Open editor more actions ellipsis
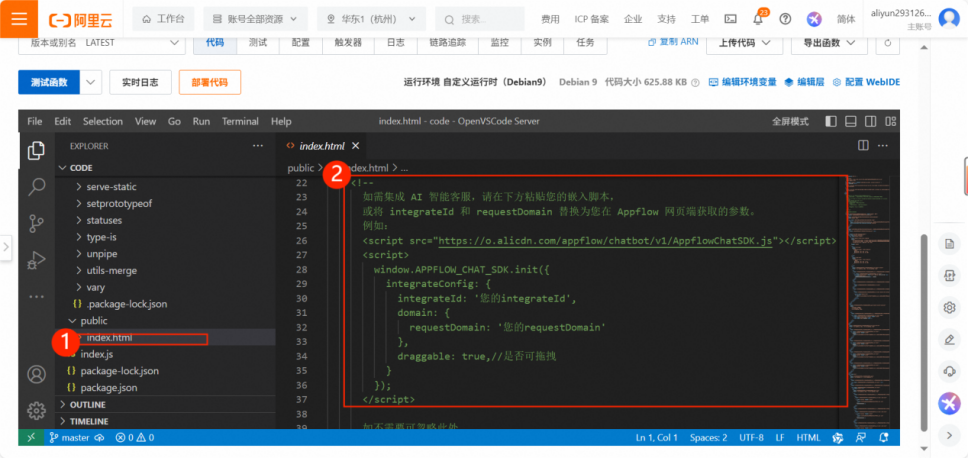 [x=883, y=146]
